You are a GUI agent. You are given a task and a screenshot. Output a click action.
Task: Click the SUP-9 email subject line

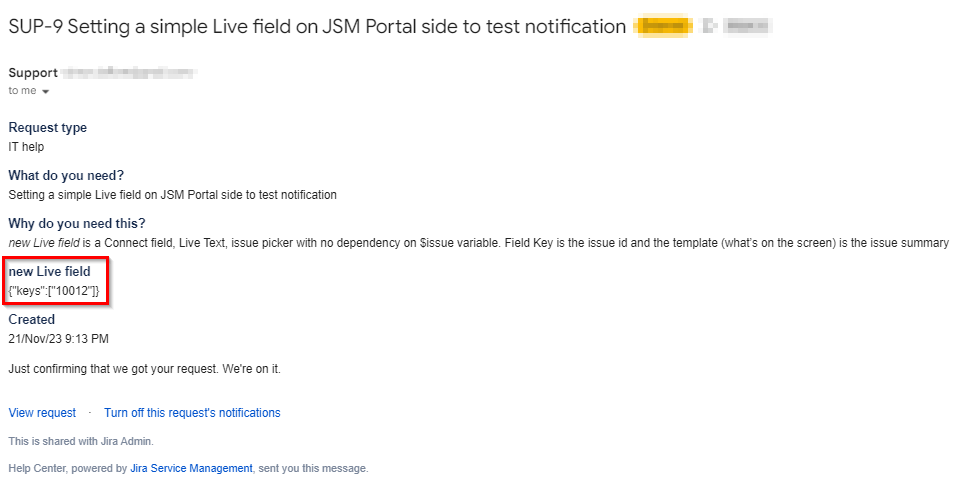(317, 27)
